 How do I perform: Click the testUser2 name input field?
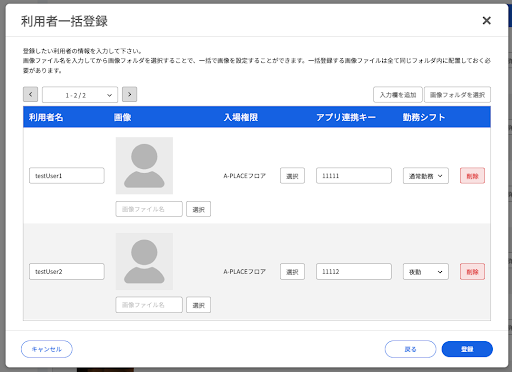67,272
